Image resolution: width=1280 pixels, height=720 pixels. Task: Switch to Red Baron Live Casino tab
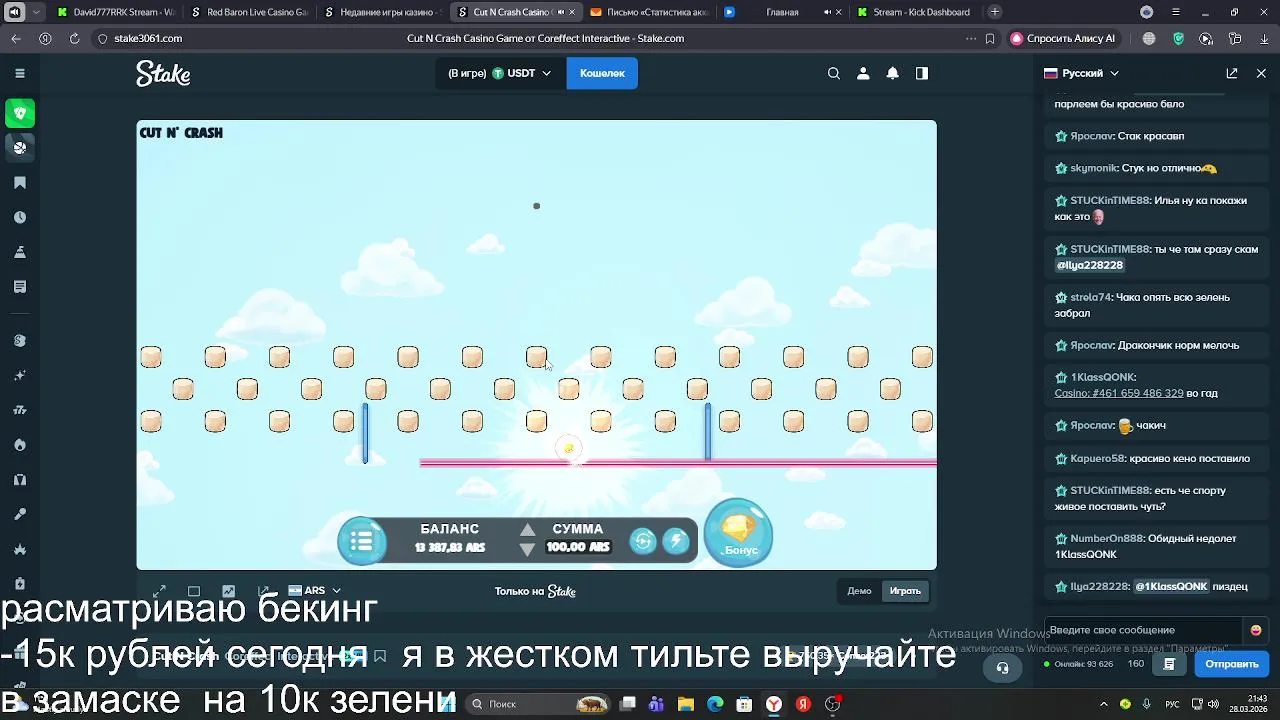click(250, 12)
